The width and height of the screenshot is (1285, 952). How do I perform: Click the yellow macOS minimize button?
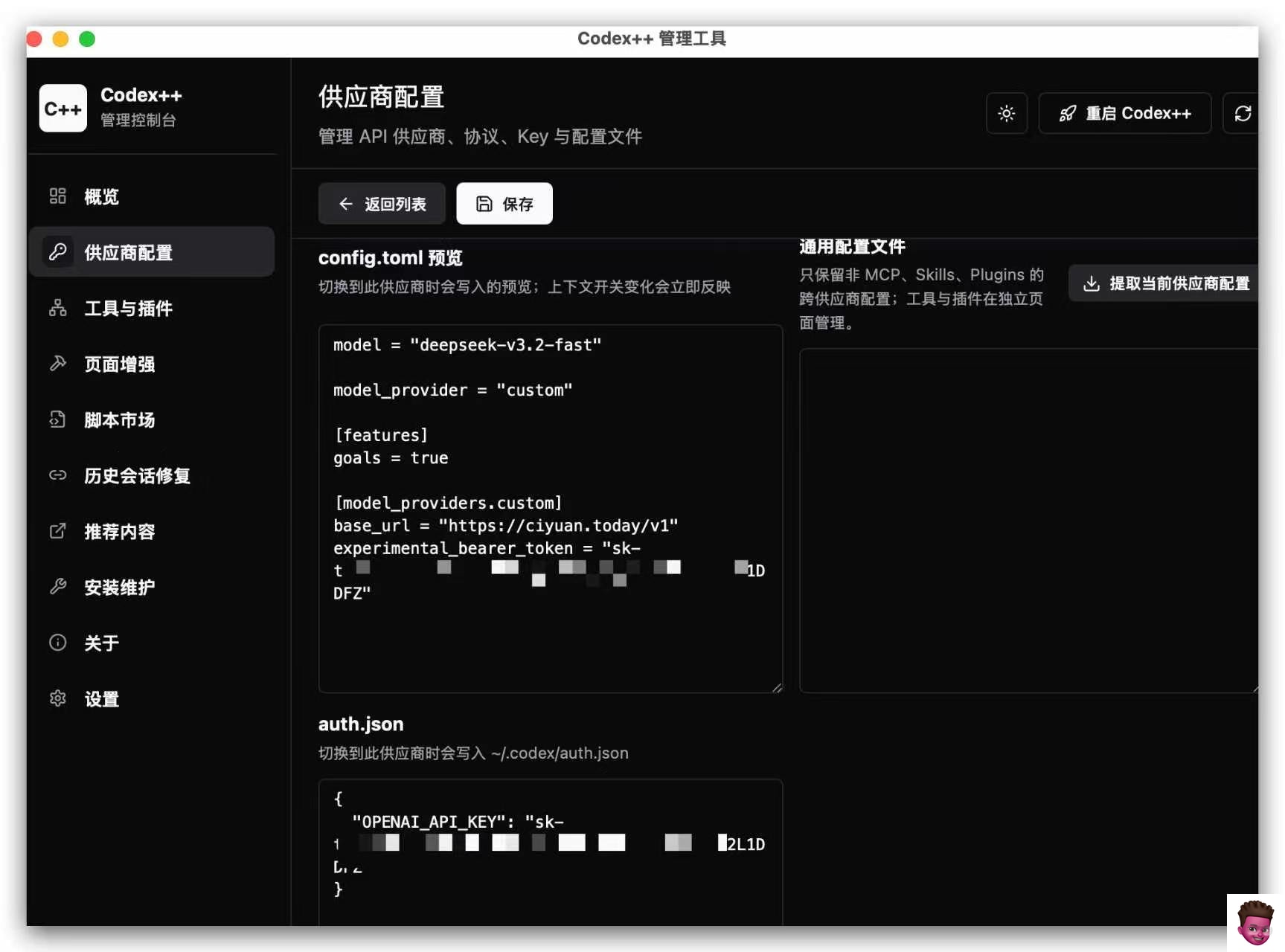(x=60, y=39)
